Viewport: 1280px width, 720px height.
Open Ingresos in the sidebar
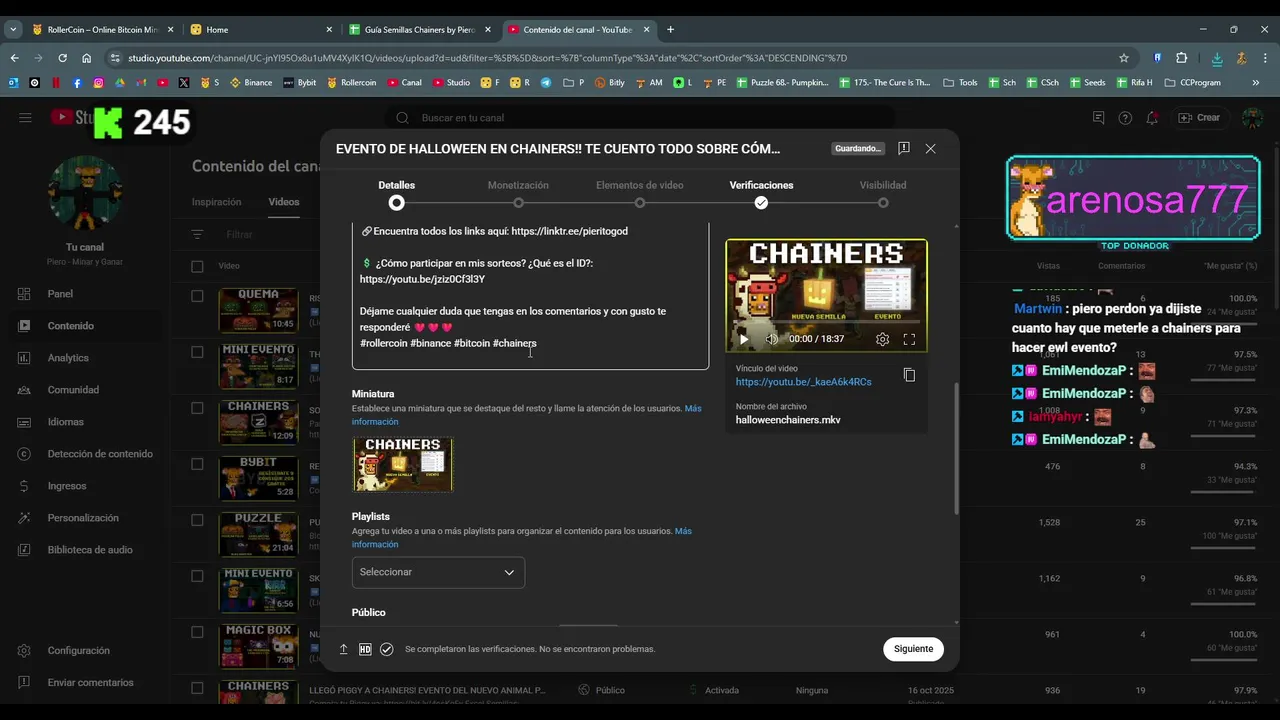(x=67, y=486)
